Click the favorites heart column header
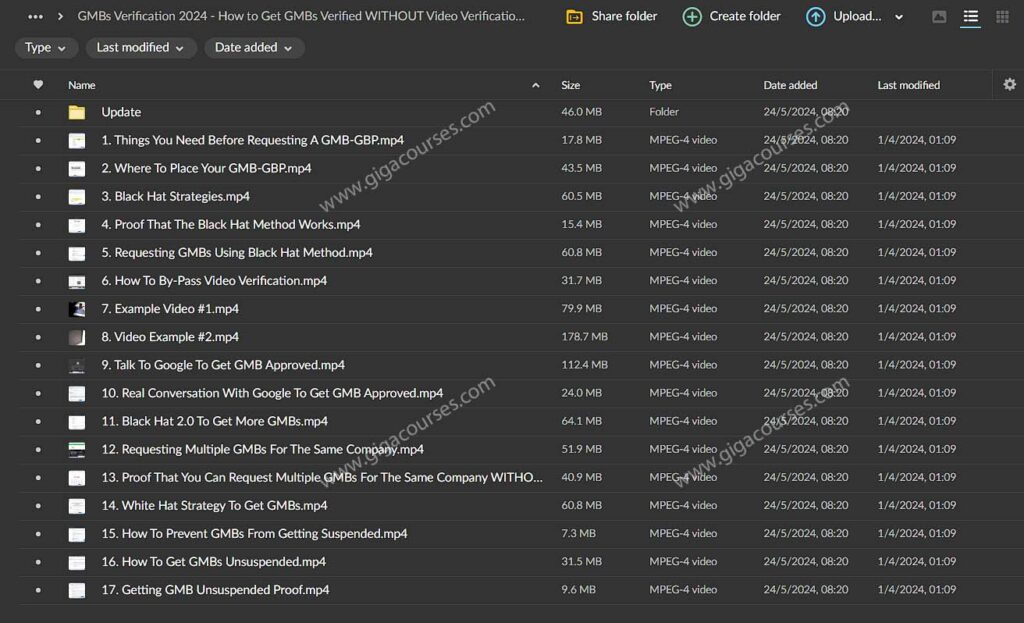Screen dimensions: 1024x623 (38, 85)
